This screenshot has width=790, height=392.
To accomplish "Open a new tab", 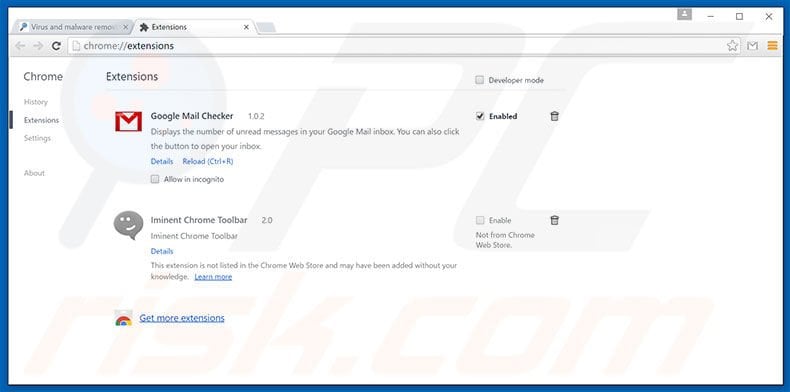I will (266, 27).
